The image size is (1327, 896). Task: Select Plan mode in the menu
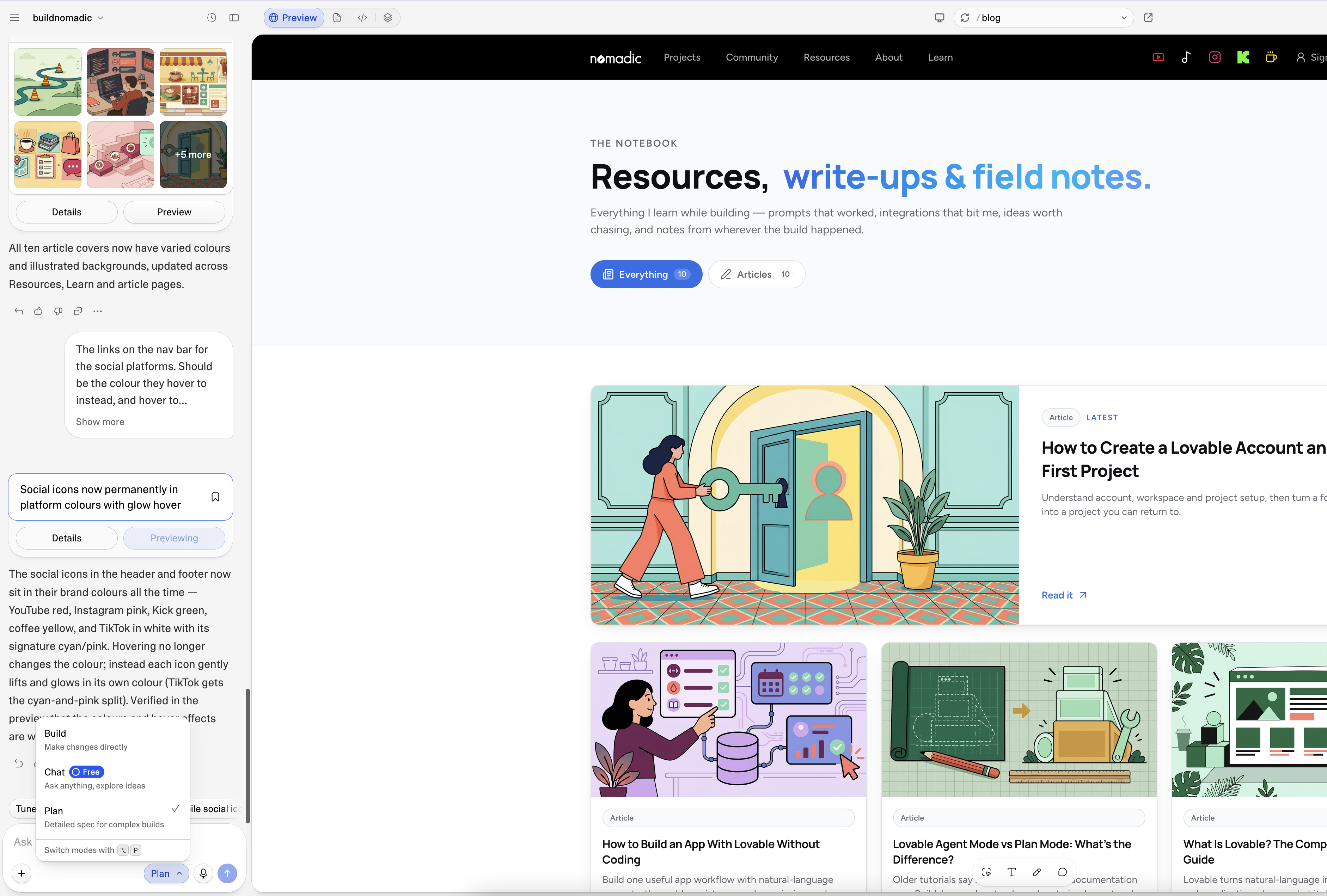(x=112, y=817)
